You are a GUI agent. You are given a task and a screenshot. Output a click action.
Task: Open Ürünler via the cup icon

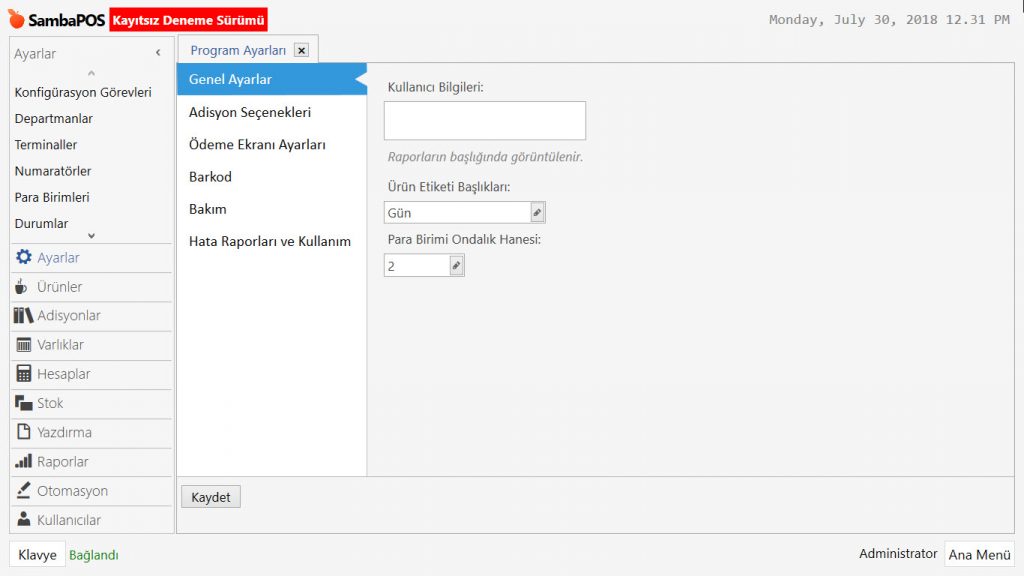(23, 287)
